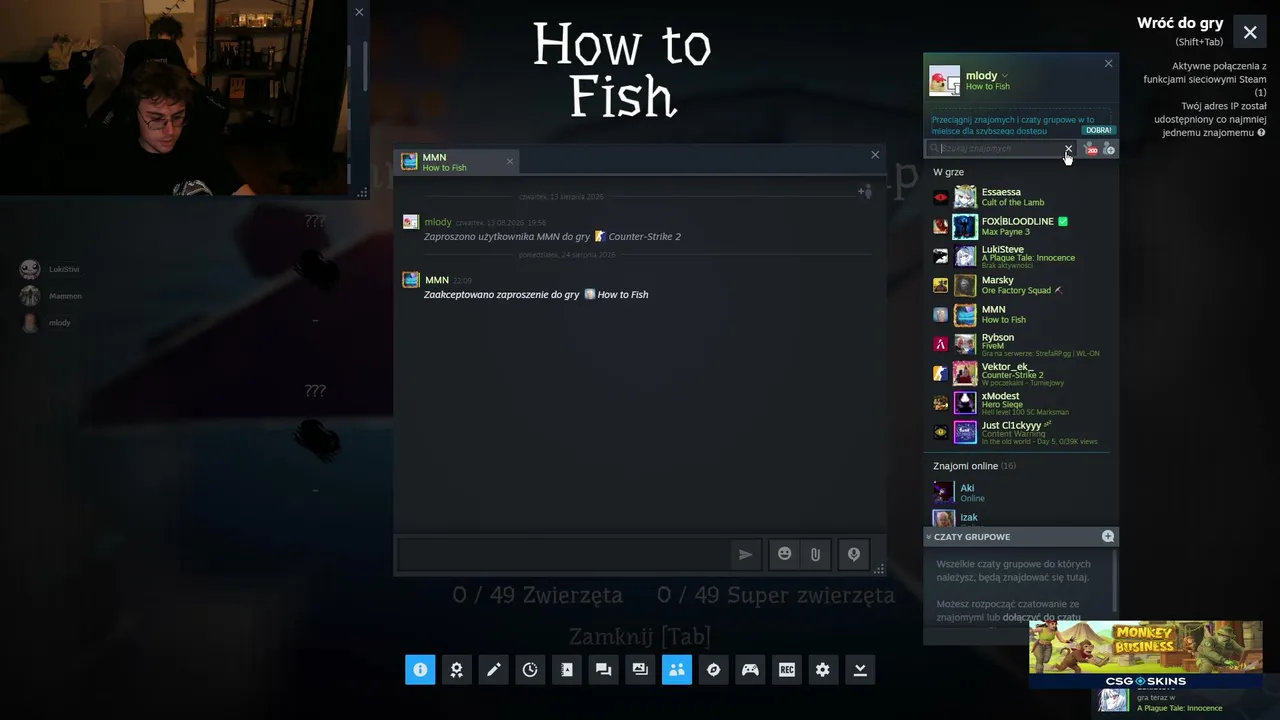Click sender name mlody in the chat log
Image resolution: width=1280 pixels, height=720 pixels.
(438, 222)
